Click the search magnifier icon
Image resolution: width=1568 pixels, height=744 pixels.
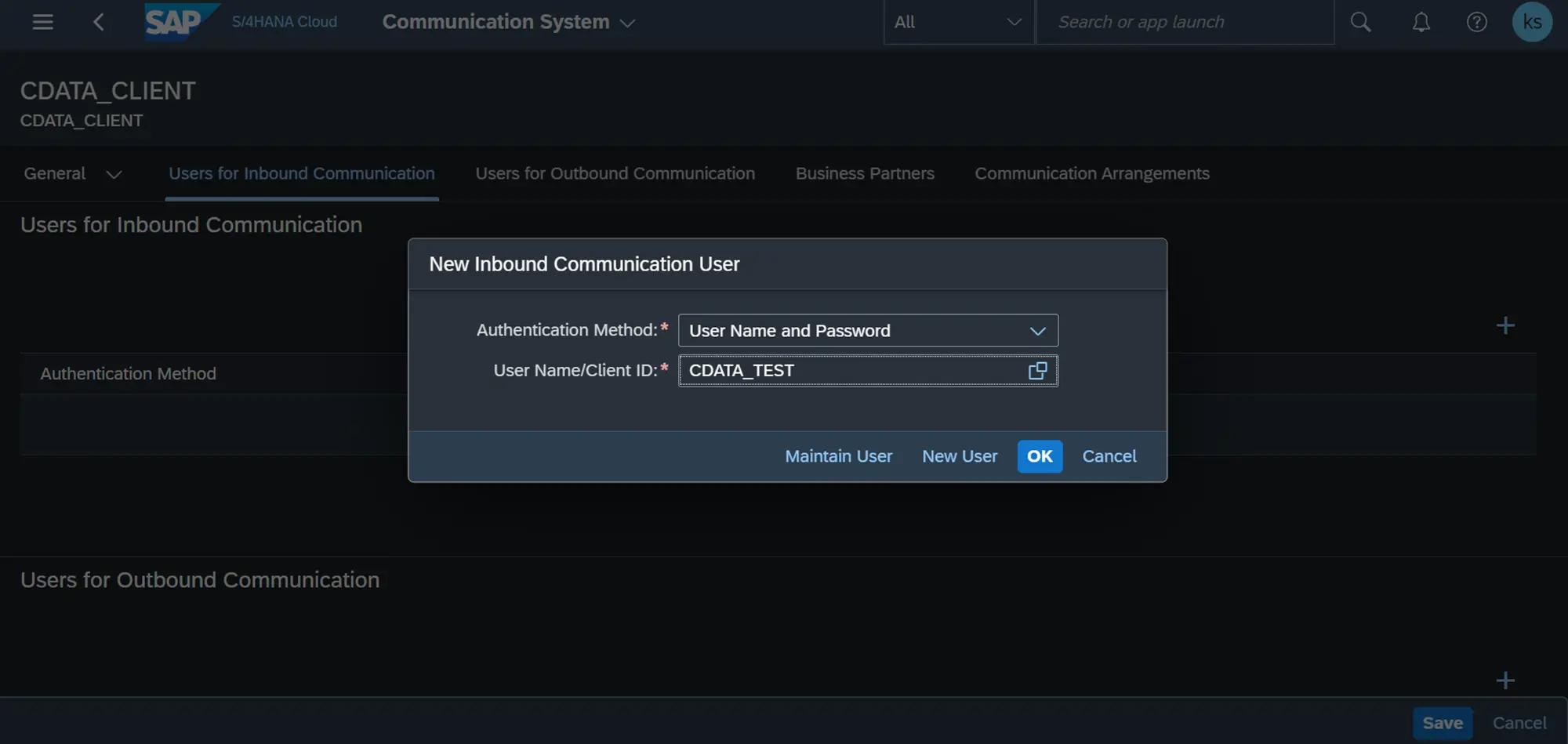(1361, 22)
